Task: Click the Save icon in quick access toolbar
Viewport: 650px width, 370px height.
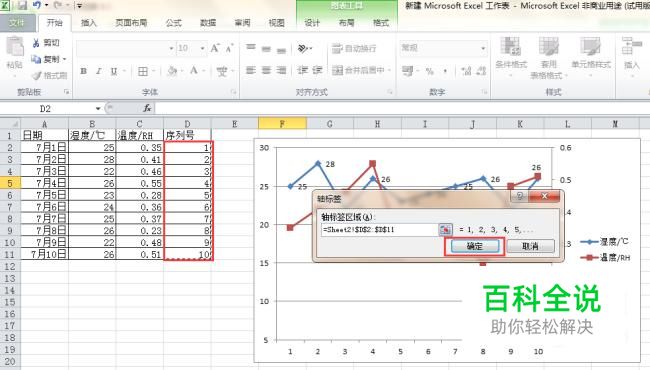Action: pyautogui.click(x=22, y=5)
